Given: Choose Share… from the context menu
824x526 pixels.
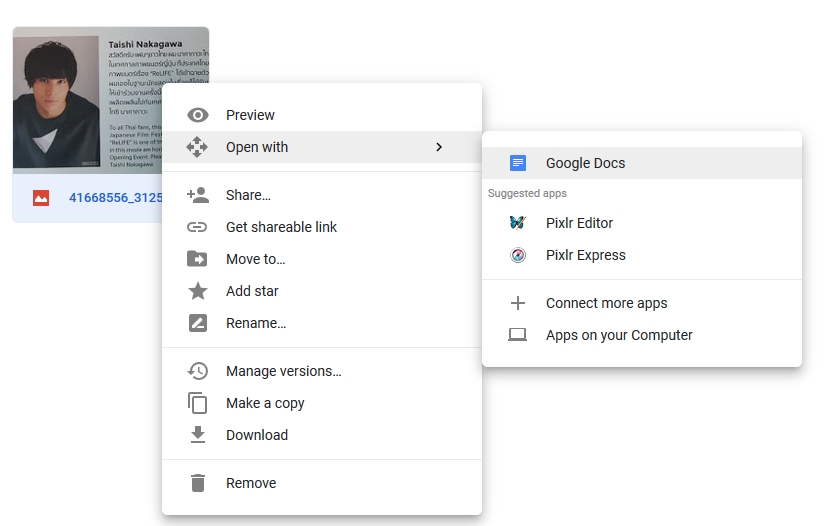Looking at the screenshot, I should pos(248,195).
